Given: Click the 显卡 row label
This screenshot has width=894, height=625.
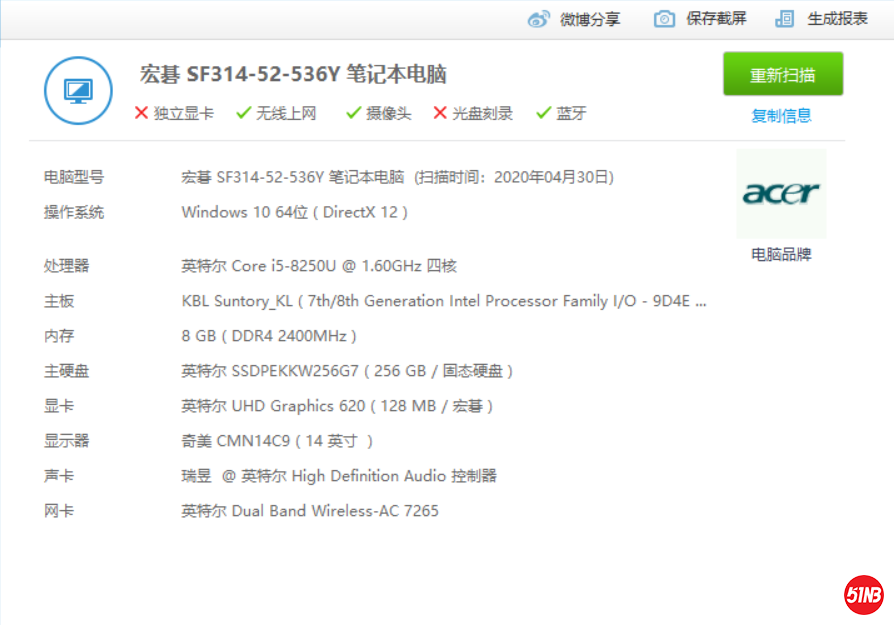Looking at the screenshot, I should click(59, 406).
